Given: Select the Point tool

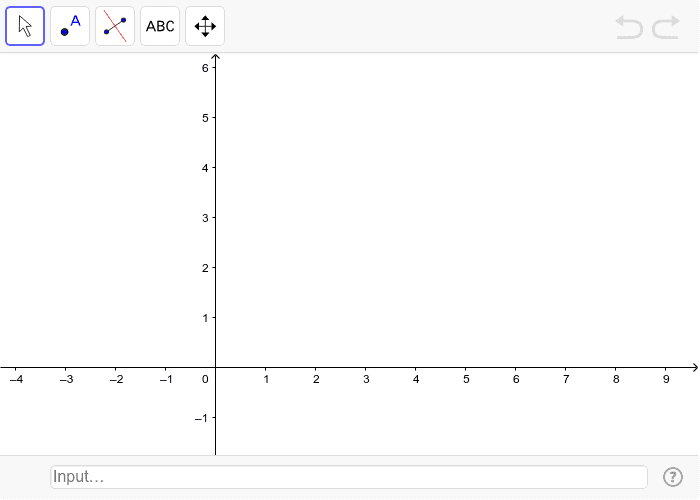Looking at the screenshot, I should (70, 26).
